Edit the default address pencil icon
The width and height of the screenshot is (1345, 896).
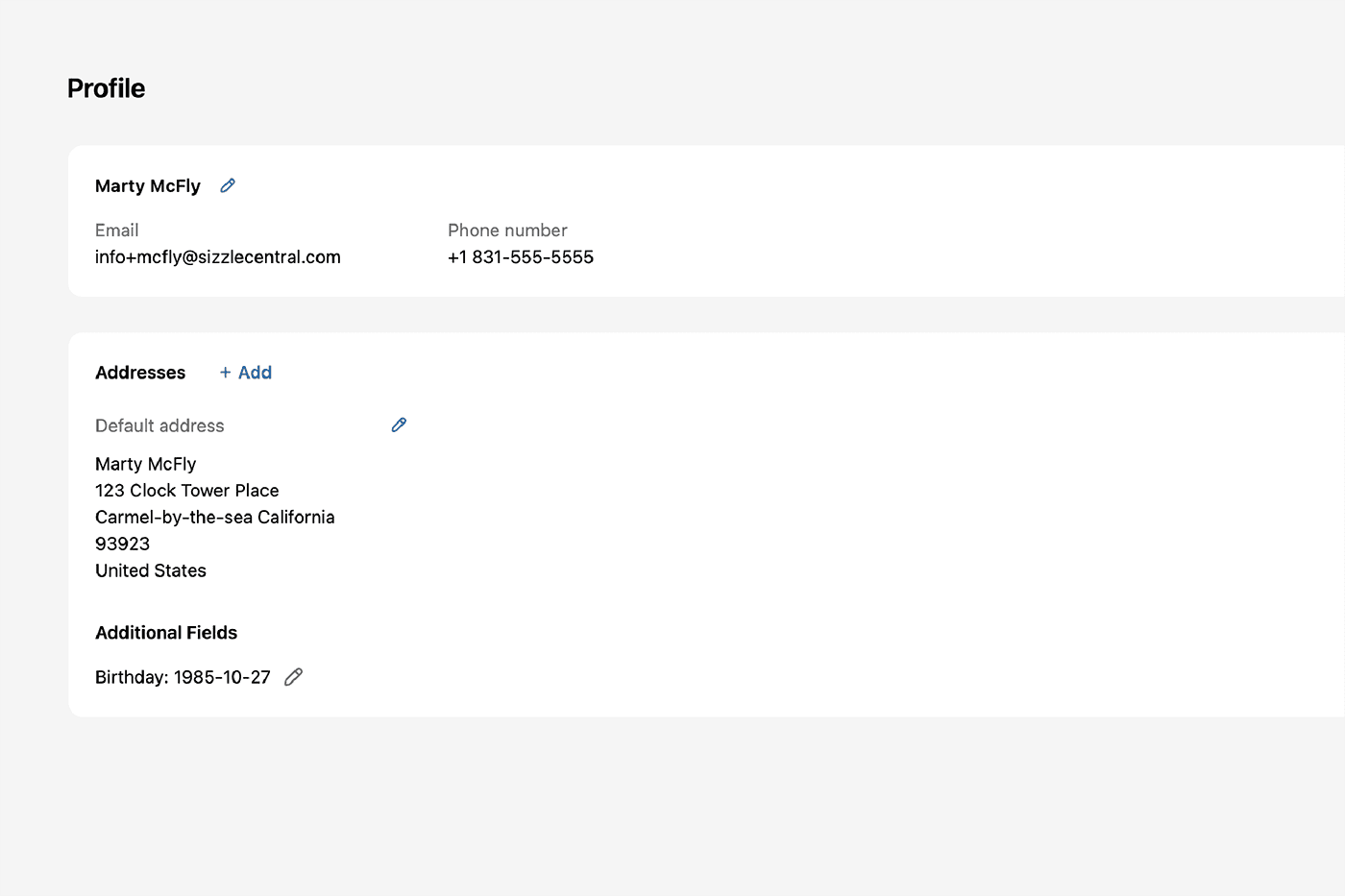pyautogui.click(x=399, y=424)
